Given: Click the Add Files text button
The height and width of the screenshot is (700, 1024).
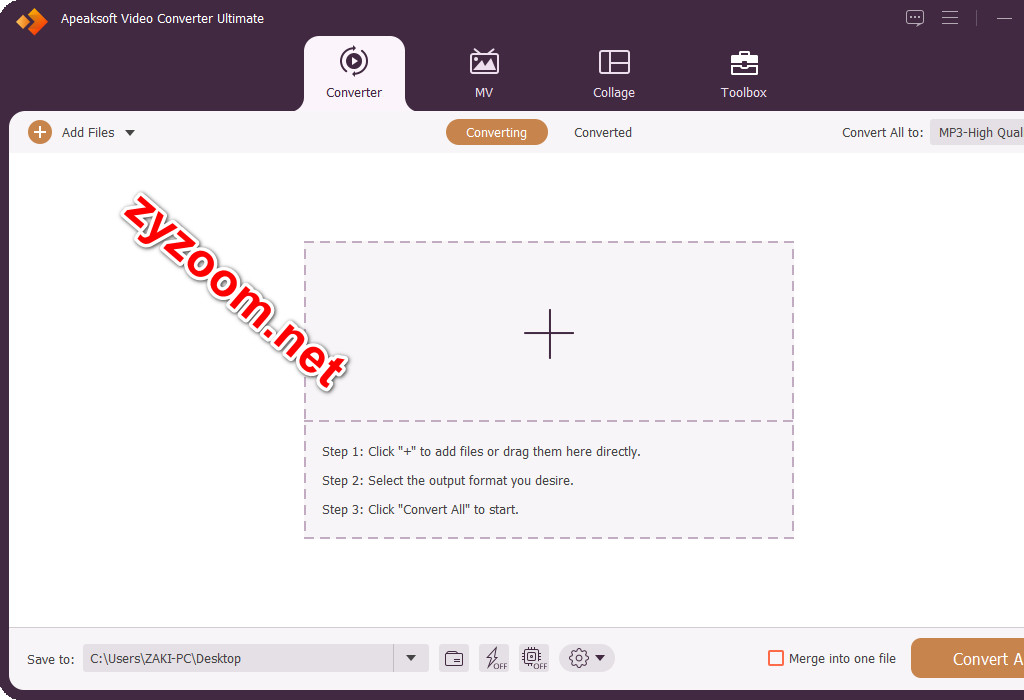Looking at the screenshot, I should (88, 133).
